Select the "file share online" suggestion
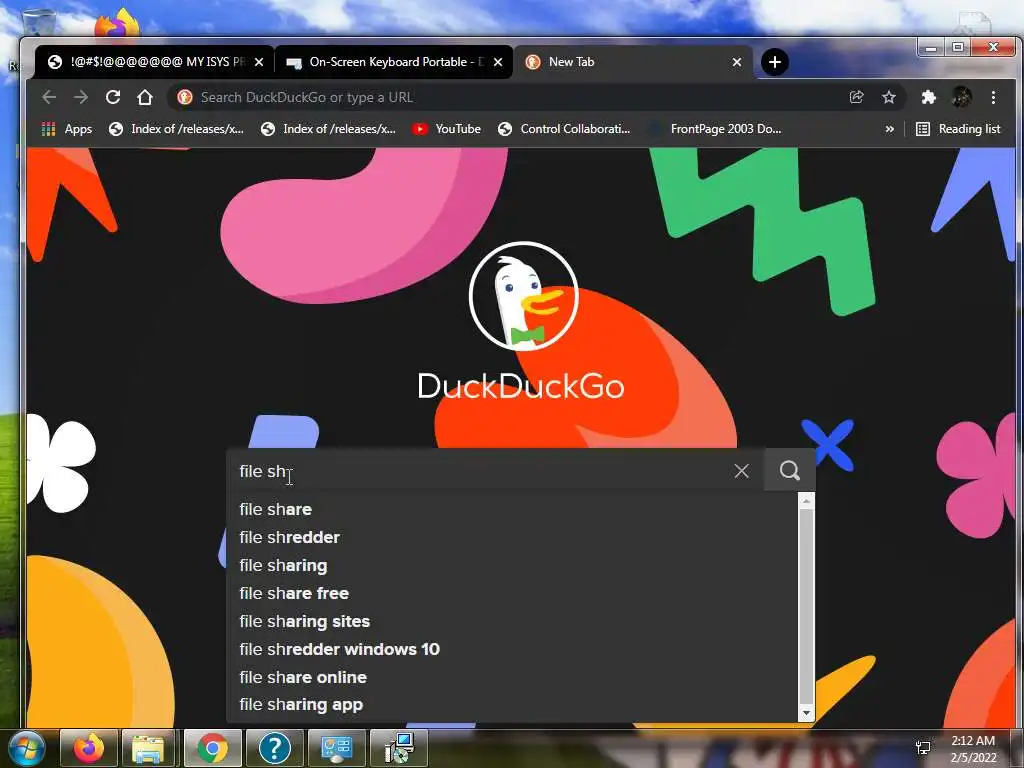The image size is (1024, 768). (512, 677)
